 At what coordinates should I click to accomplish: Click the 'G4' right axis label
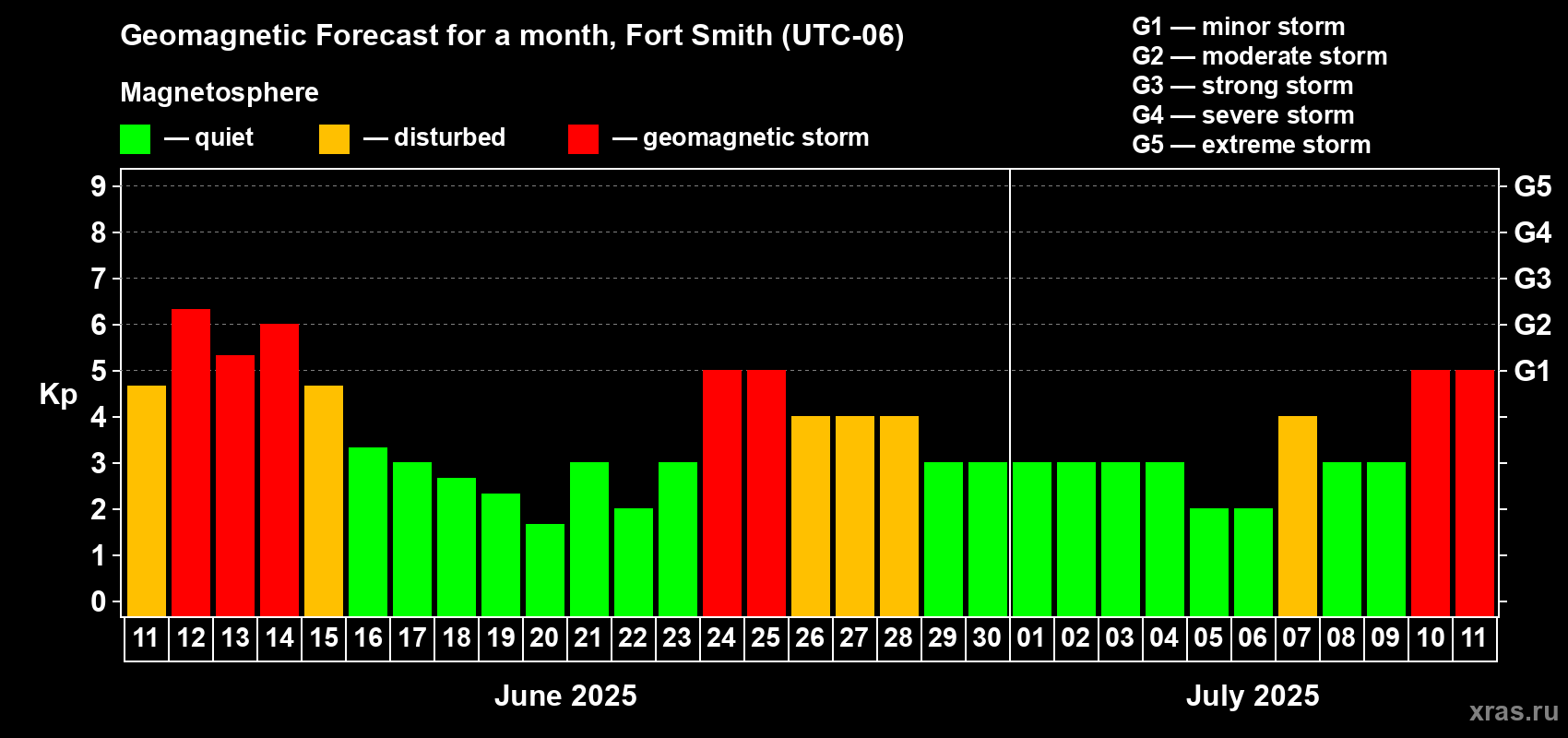pyautogui.click(x=1533, y=232)
